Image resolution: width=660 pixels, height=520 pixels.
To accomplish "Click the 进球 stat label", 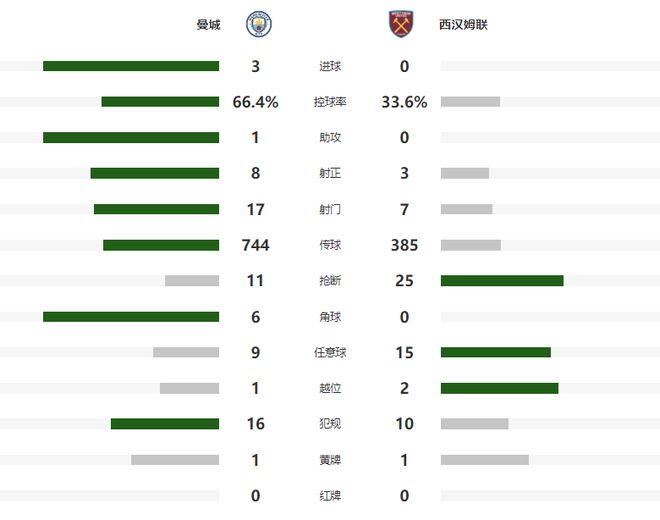I will 330,67.
